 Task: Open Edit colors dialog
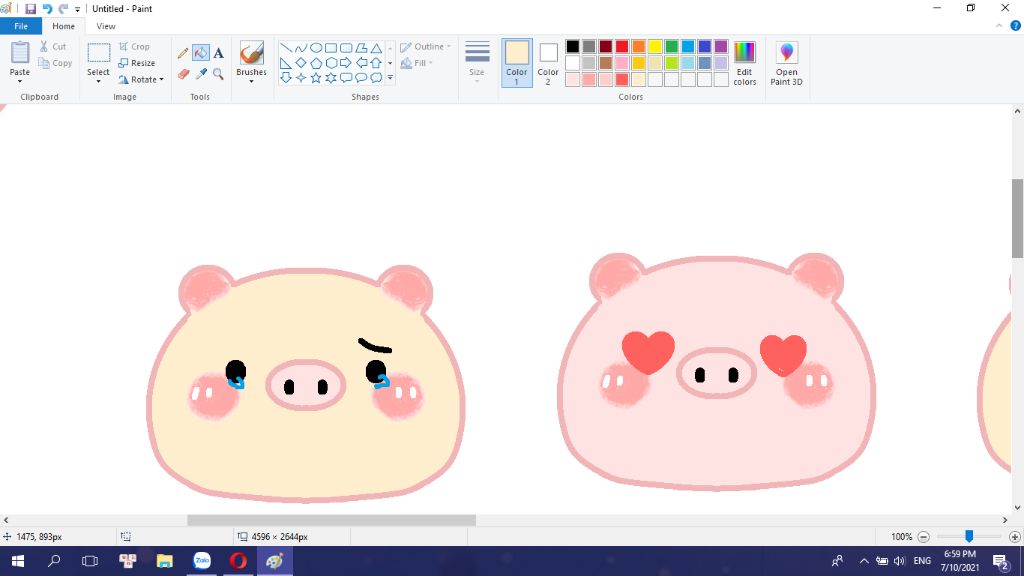coord(744,63)
